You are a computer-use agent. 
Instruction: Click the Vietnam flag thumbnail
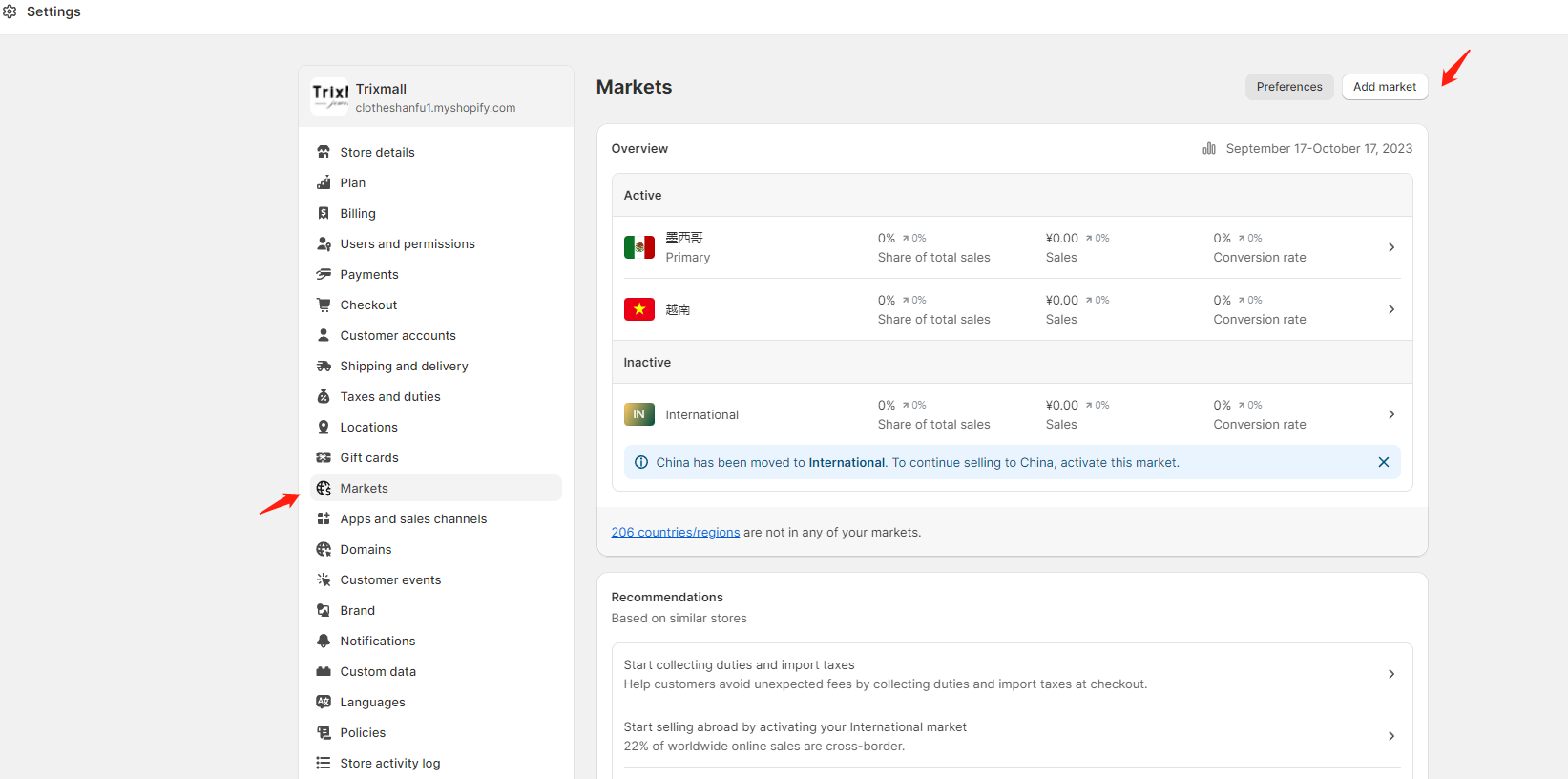click(x=639, y=309)
